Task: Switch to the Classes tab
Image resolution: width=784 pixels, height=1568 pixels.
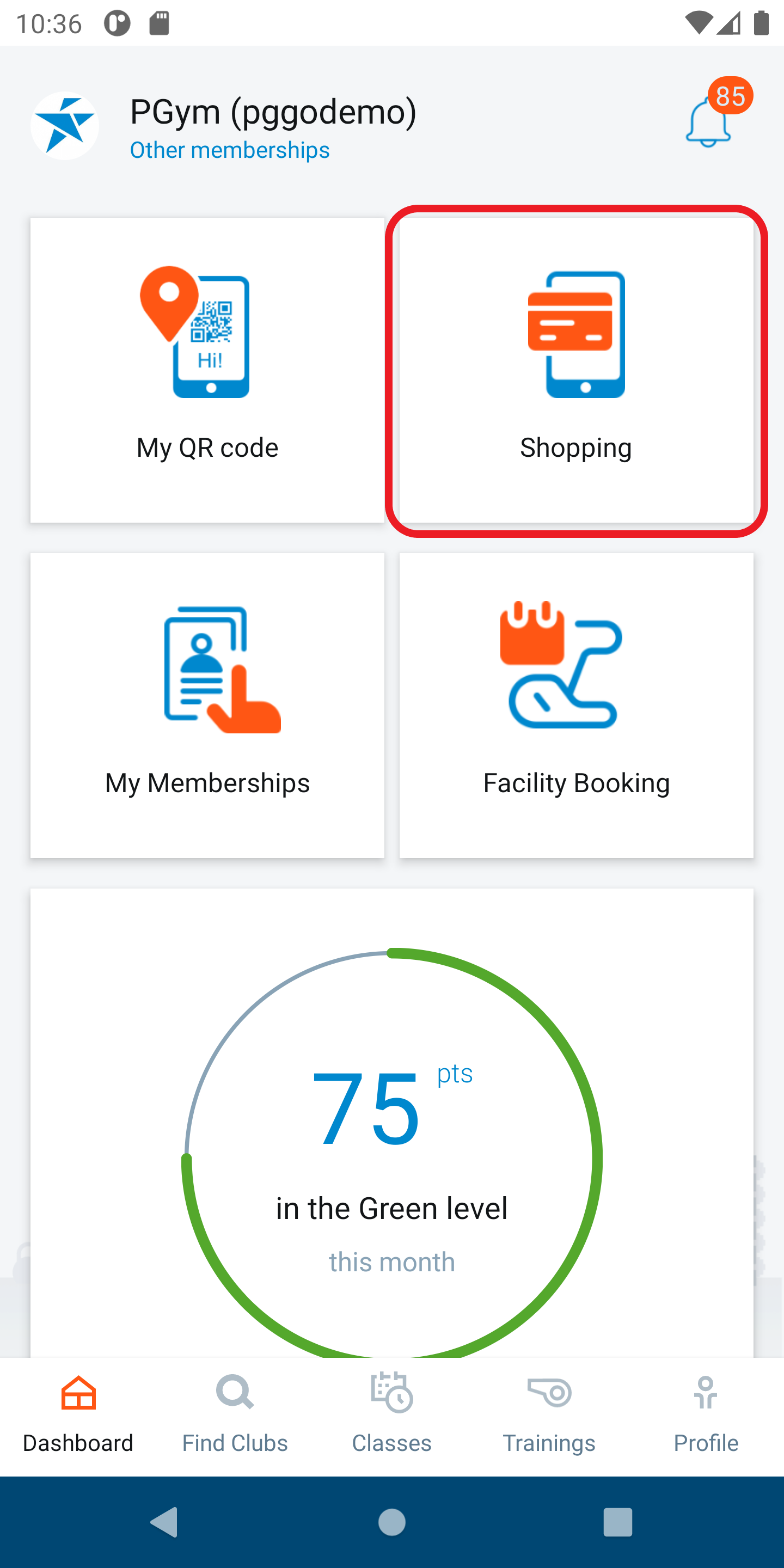Action: (x=392, y=1413)
